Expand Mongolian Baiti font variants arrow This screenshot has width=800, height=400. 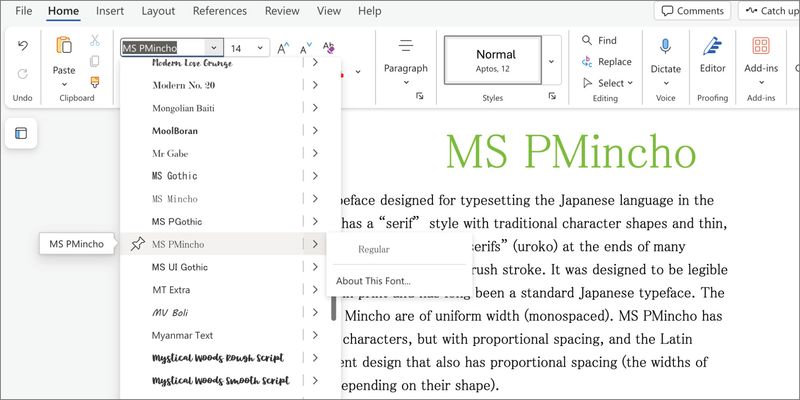pyautogui.click(x=315, y=108)
